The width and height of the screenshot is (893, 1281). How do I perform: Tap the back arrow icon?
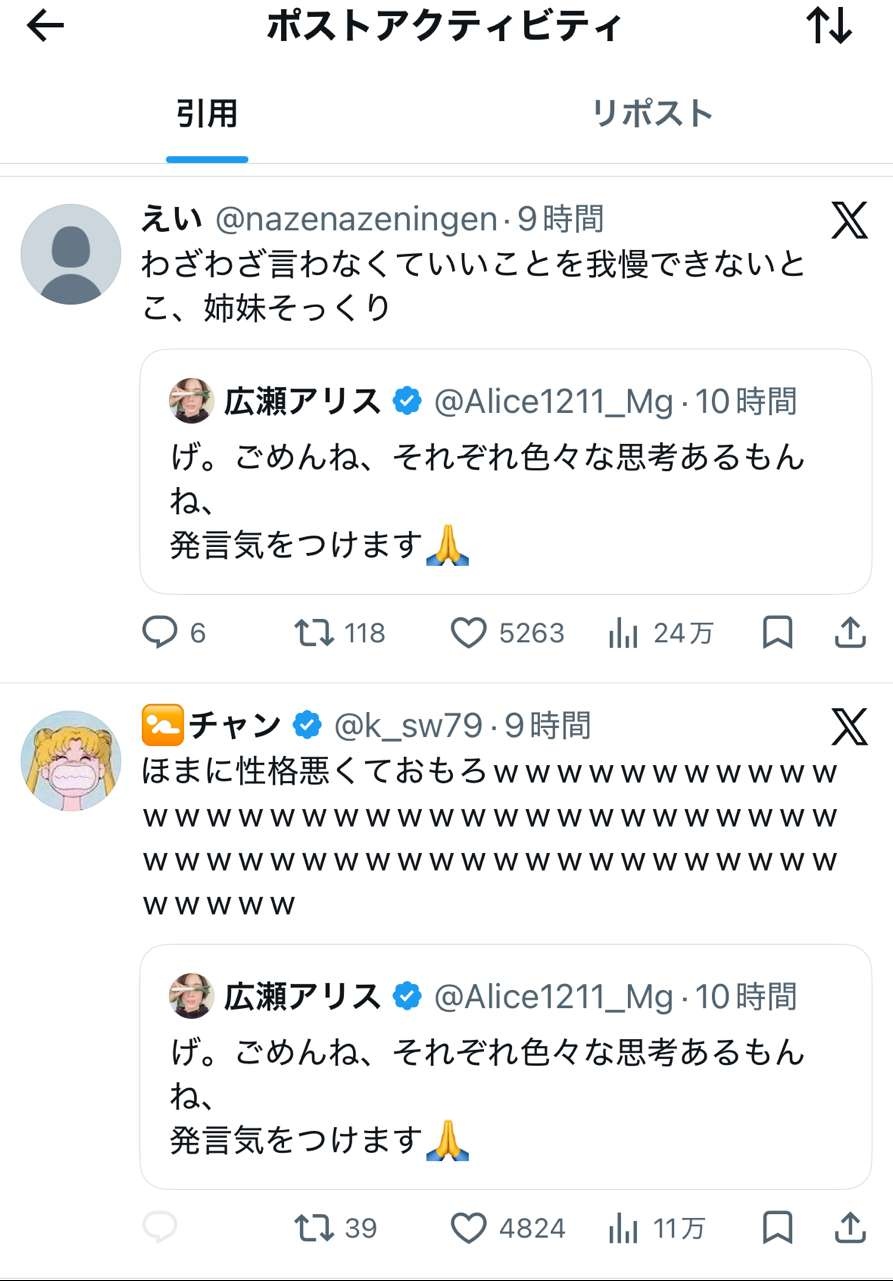pyautogui.click(x=45, y=27)
